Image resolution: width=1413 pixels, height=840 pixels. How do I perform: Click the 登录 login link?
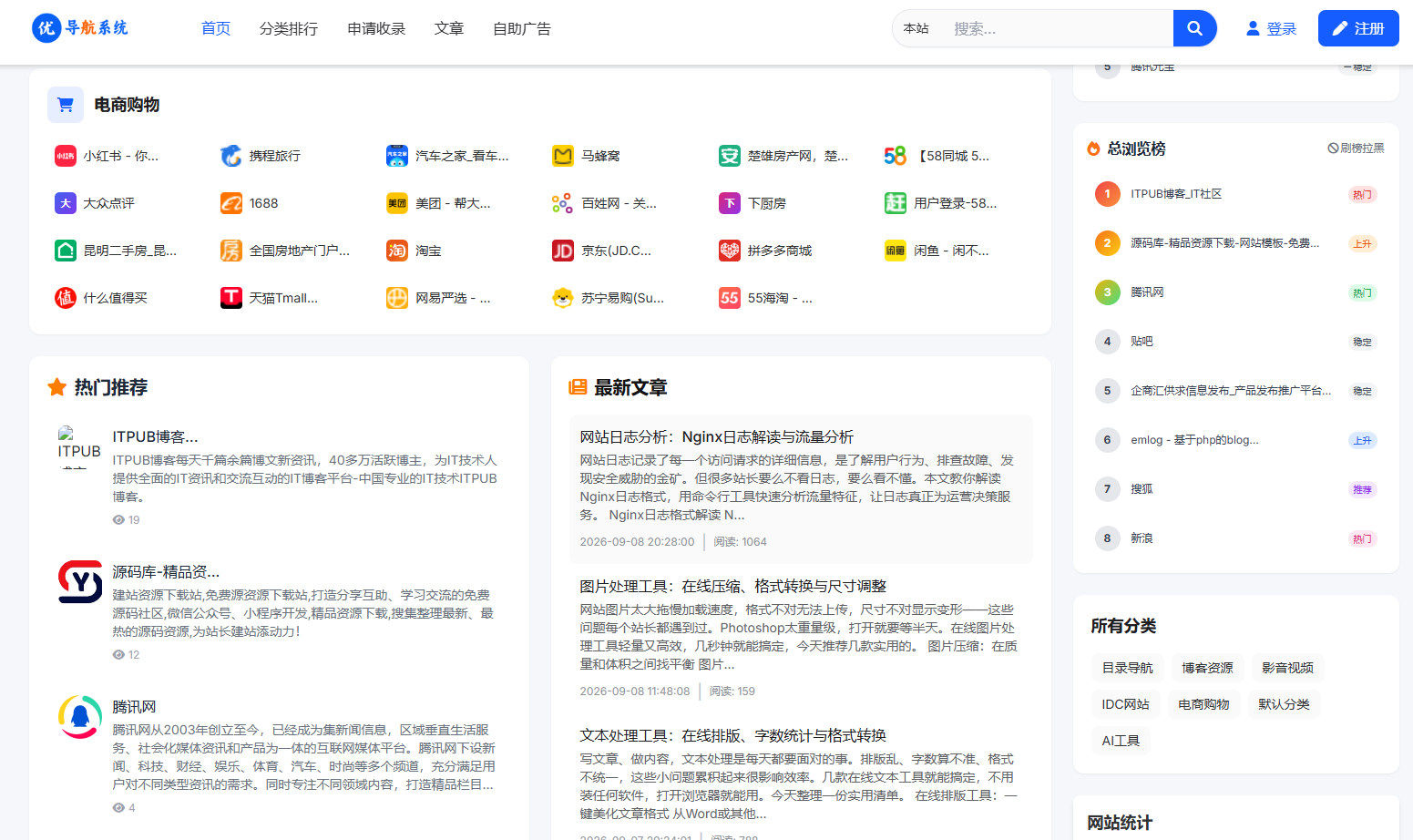pyautogui.click(x=1271, y=28)
